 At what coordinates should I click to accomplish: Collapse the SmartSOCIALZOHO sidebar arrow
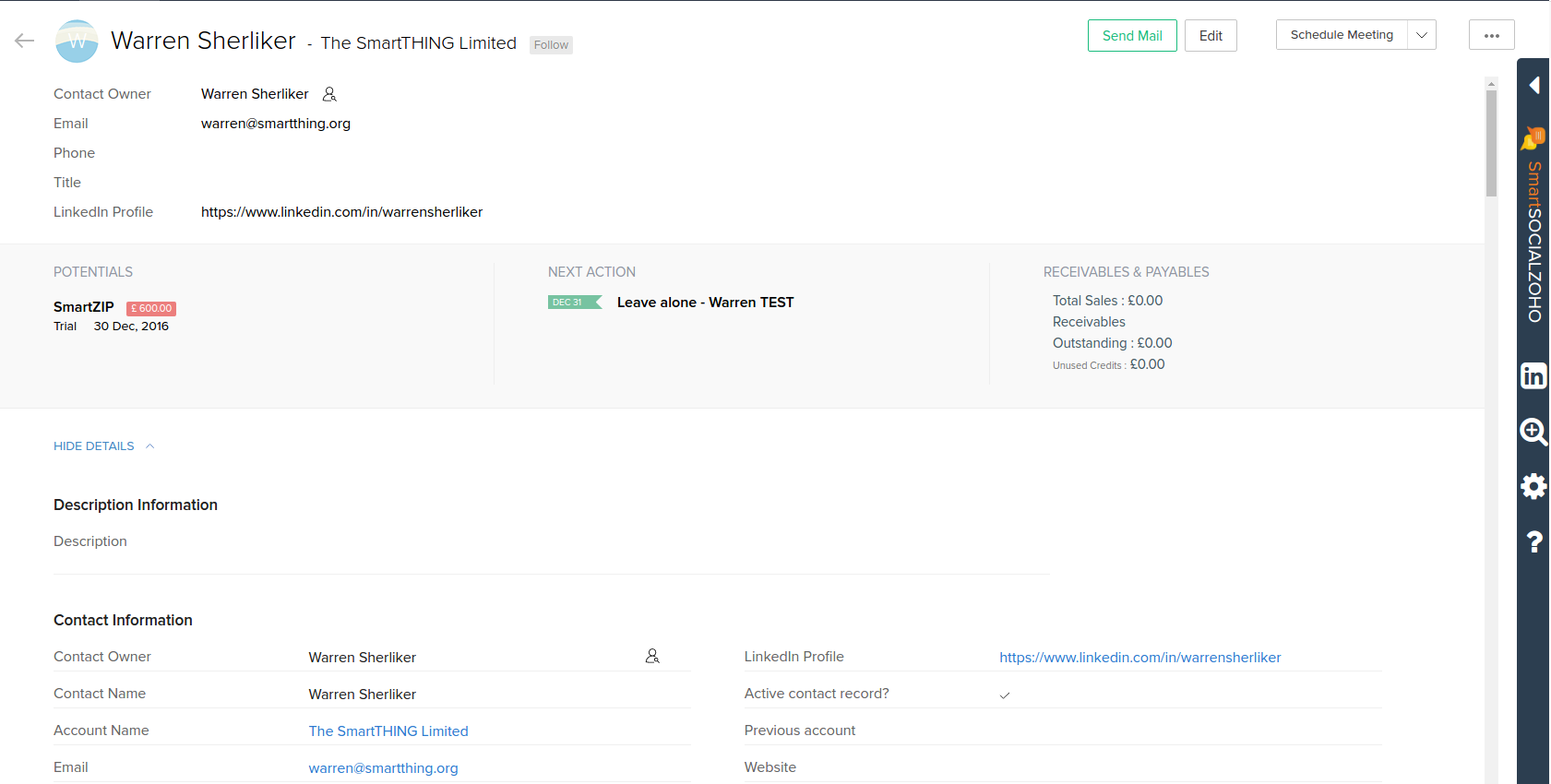pyautogui.click(x=1533, y=85)
